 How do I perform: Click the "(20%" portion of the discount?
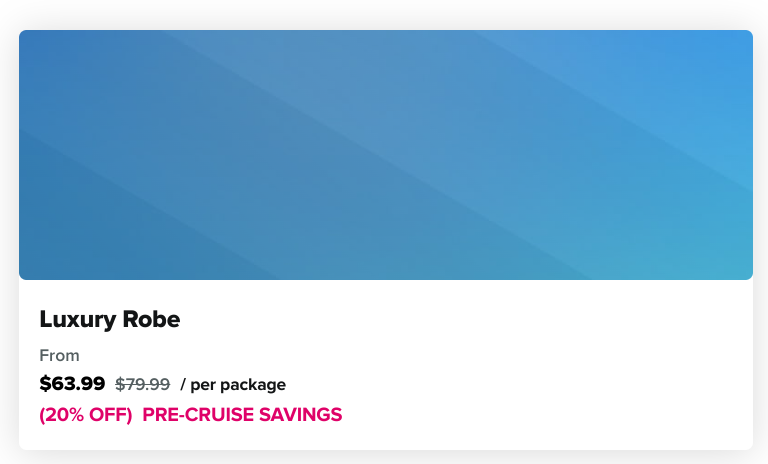coord(62,415)
